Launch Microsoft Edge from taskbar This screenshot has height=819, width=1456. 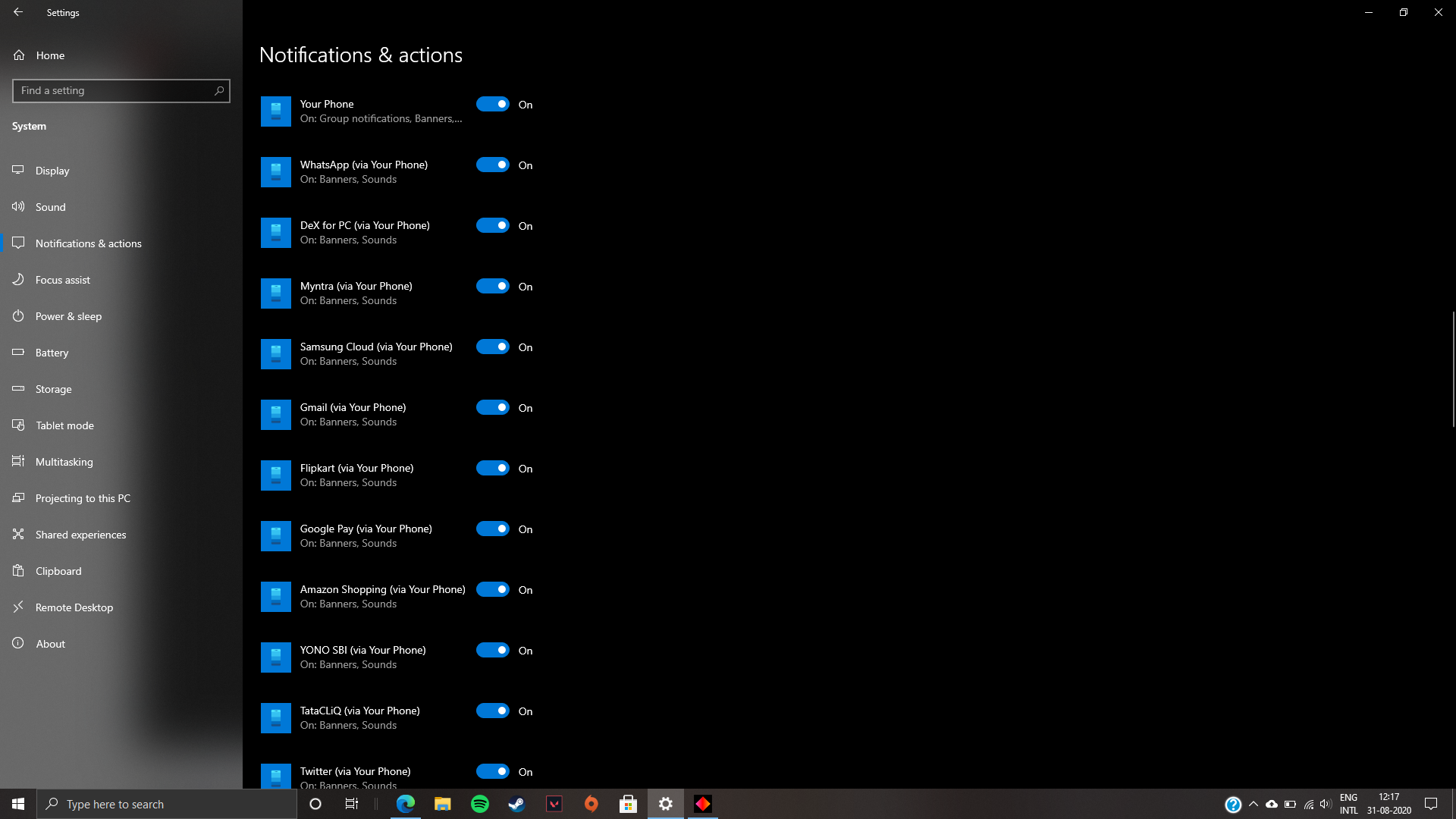(x=406, y=804)
